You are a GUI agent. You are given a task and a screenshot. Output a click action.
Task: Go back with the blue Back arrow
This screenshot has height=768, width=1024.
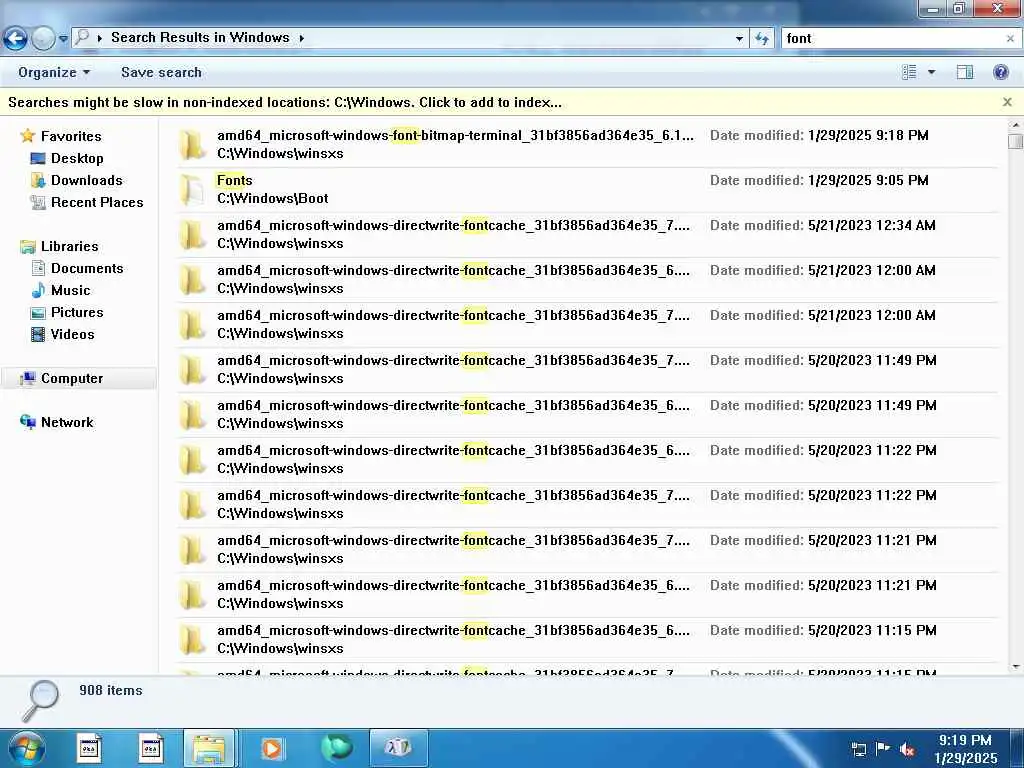(x=15, y=39)
